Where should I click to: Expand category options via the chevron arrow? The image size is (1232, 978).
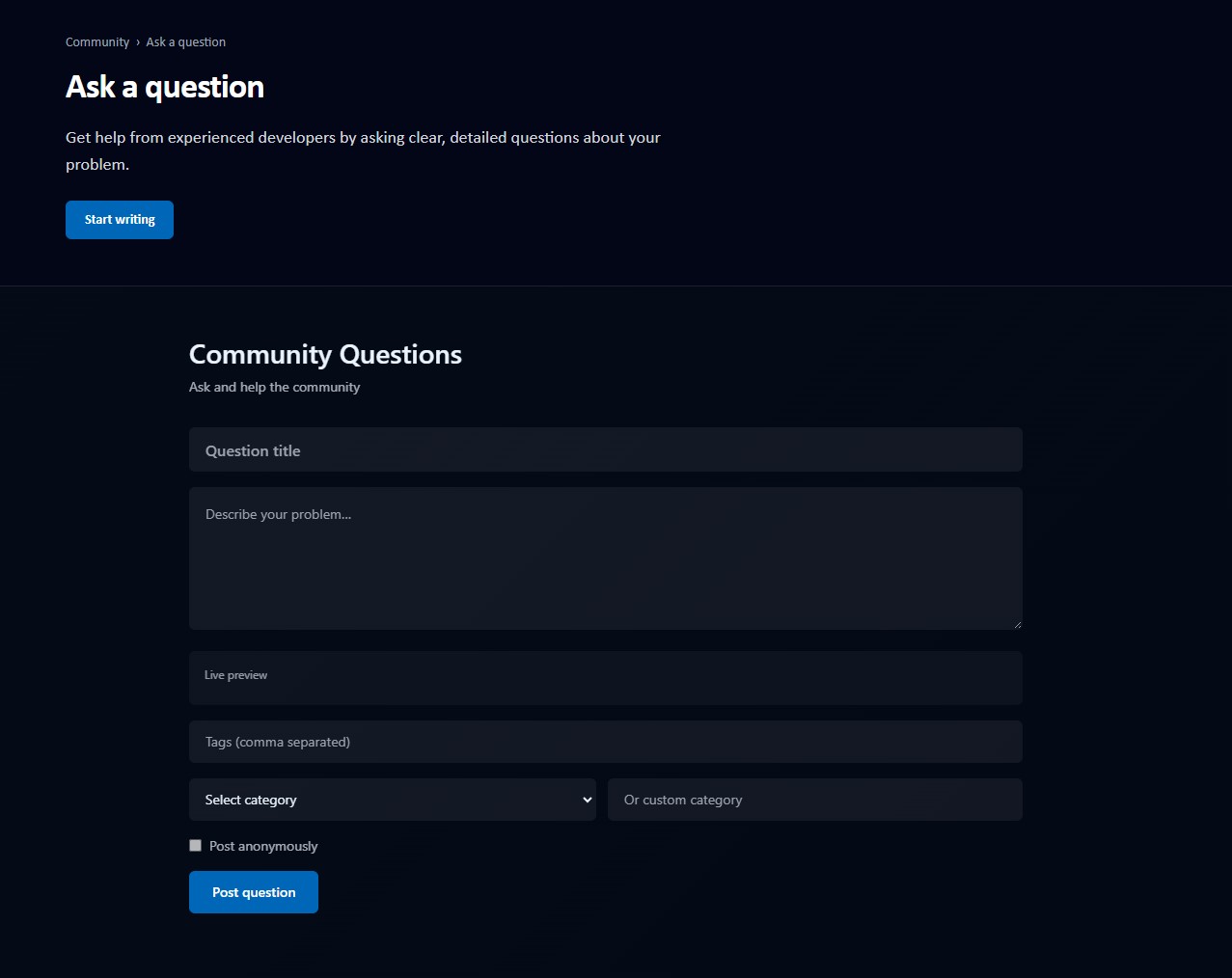pyautogui.click(x=587, y=800)
